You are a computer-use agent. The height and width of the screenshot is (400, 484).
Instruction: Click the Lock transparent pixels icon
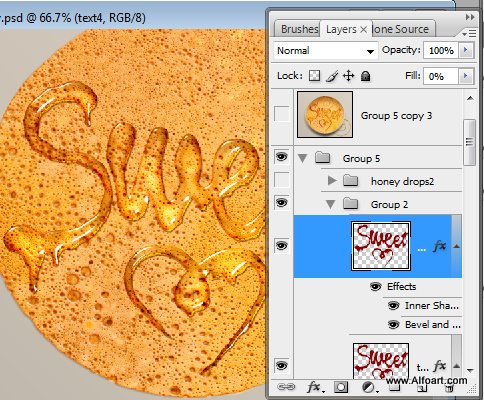pos(314,76)
